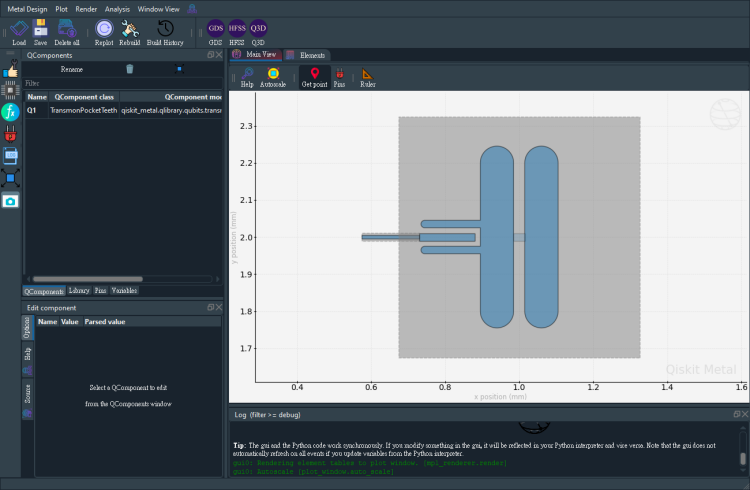Select the QComponents bottom tab

point(44,291)
